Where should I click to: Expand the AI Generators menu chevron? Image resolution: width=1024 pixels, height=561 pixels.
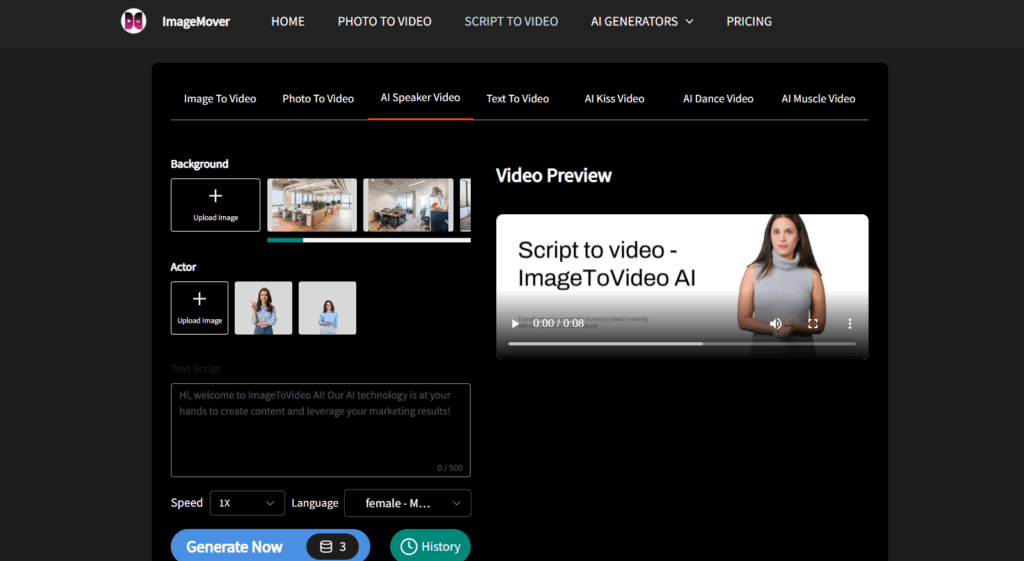[x=689, y=22]
